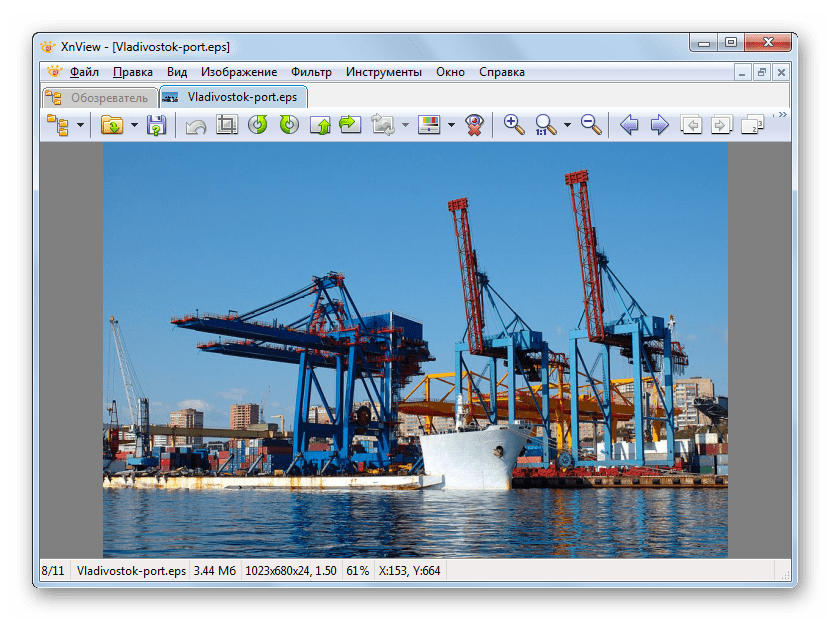Select the Vladivostok-port.eps tab
Screen dimensions: 831x621
point(234,97)
